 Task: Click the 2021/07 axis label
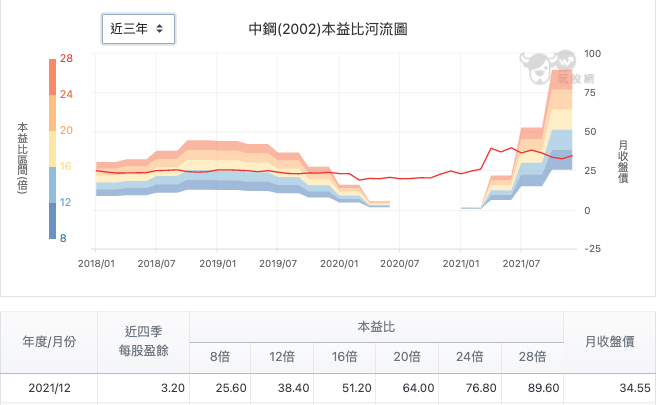pos(521,264)
